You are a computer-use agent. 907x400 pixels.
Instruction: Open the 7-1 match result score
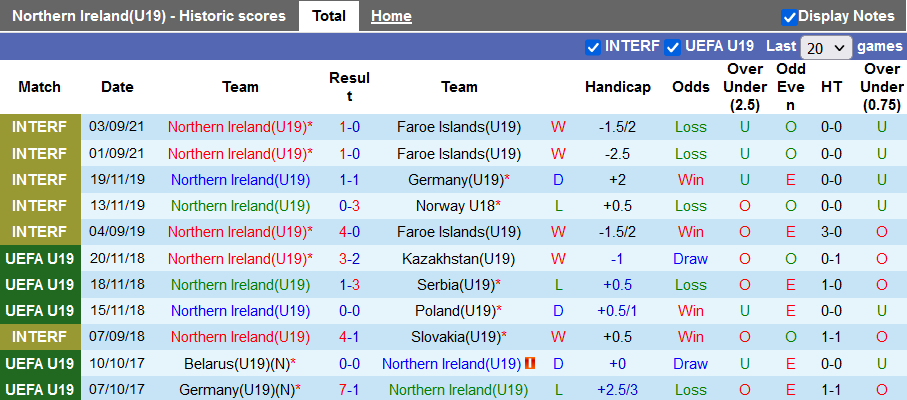349,389
